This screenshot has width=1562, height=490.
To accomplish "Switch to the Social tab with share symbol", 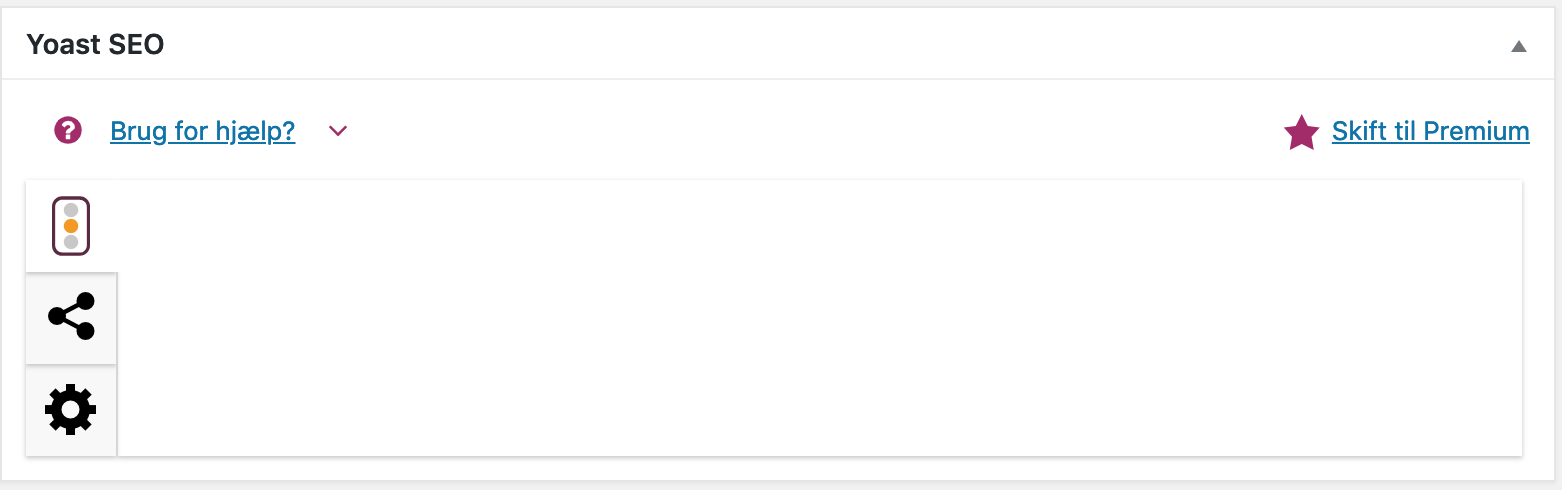I will click(x=71, y=317).
